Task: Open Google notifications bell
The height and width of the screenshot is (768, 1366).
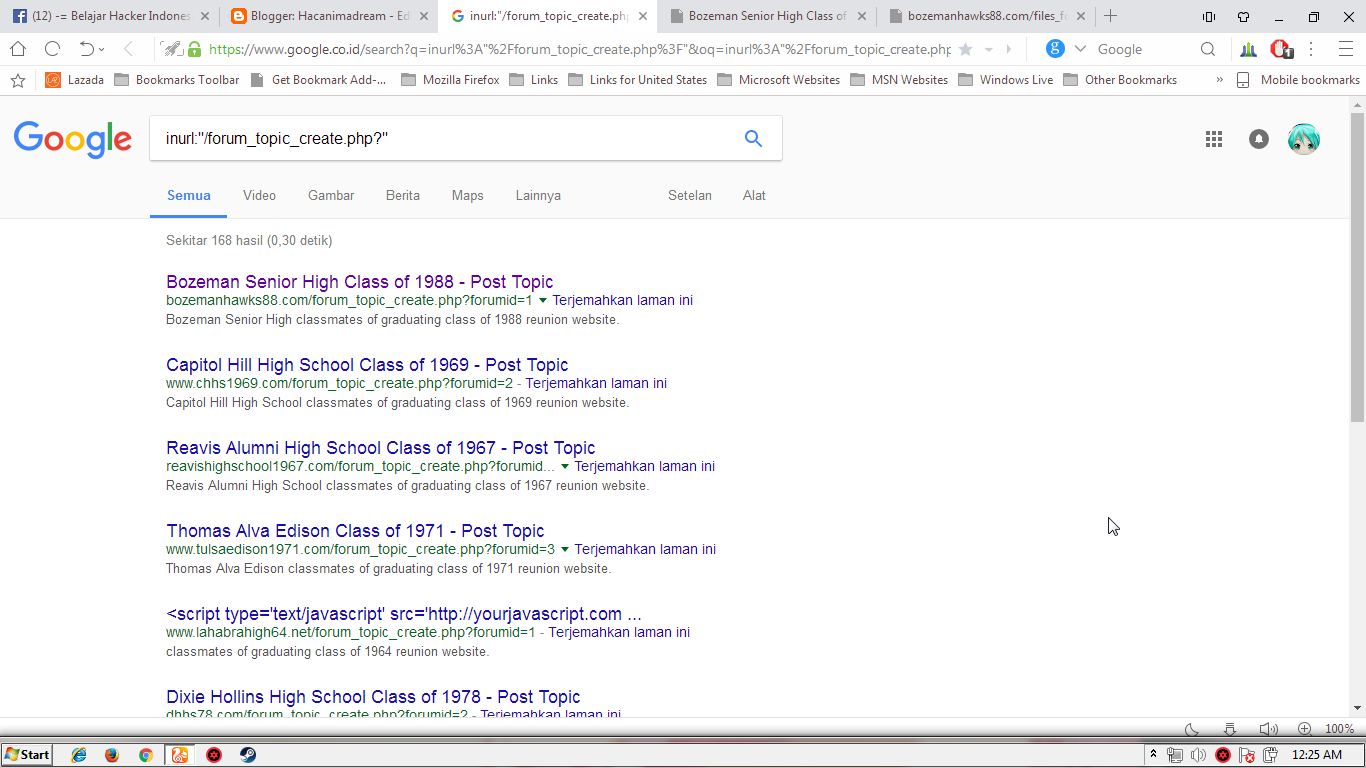Action: pos(1259,140)
